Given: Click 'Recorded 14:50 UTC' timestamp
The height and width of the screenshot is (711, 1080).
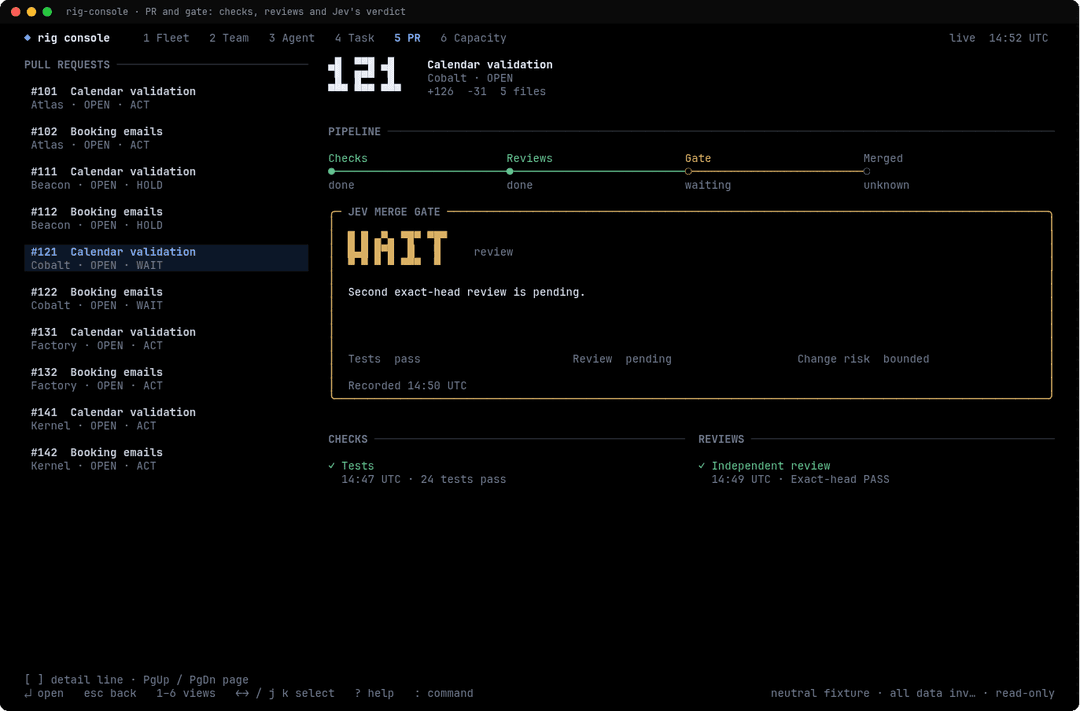Looking at the screenshot, I should [x=407, y=386].
